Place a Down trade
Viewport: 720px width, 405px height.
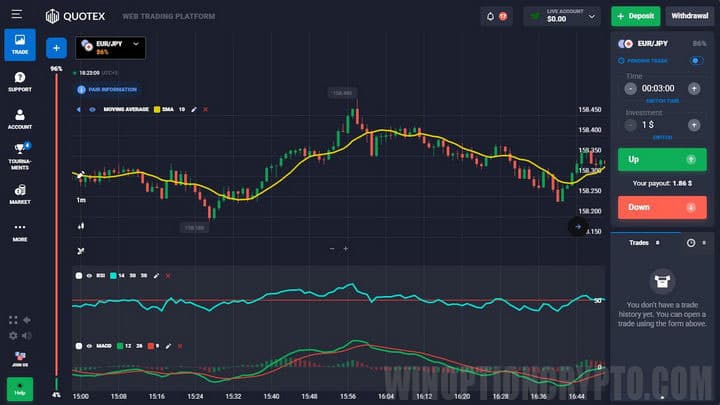662,208
